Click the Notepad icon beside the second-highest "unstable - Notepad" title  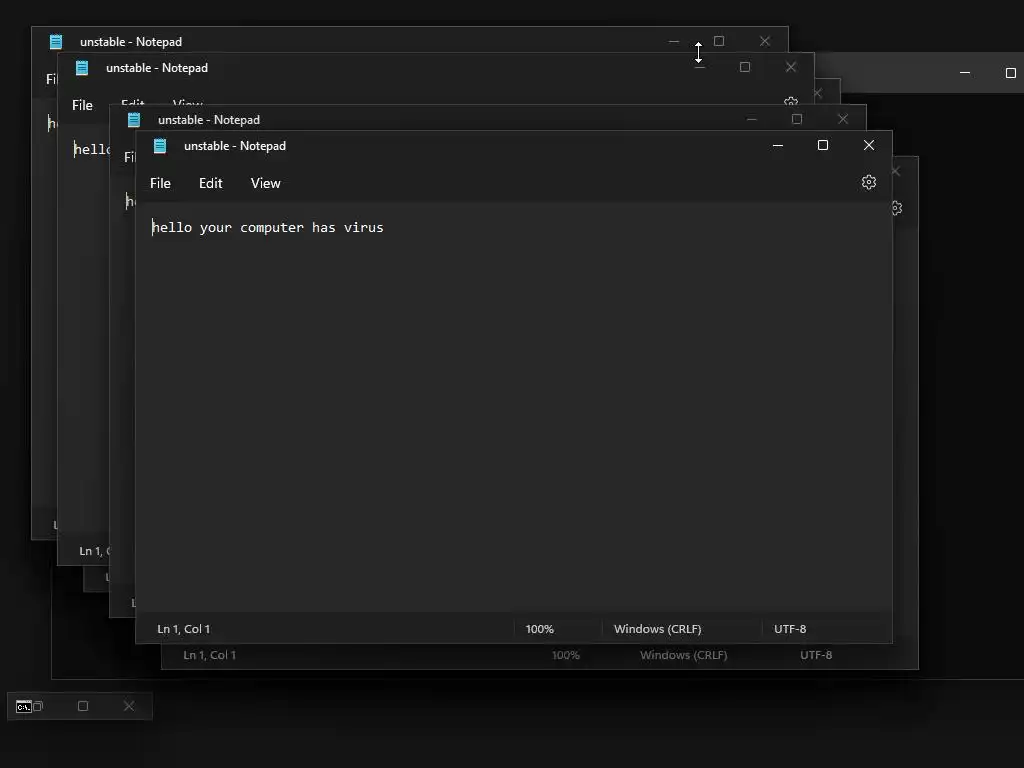coord(82,67)
